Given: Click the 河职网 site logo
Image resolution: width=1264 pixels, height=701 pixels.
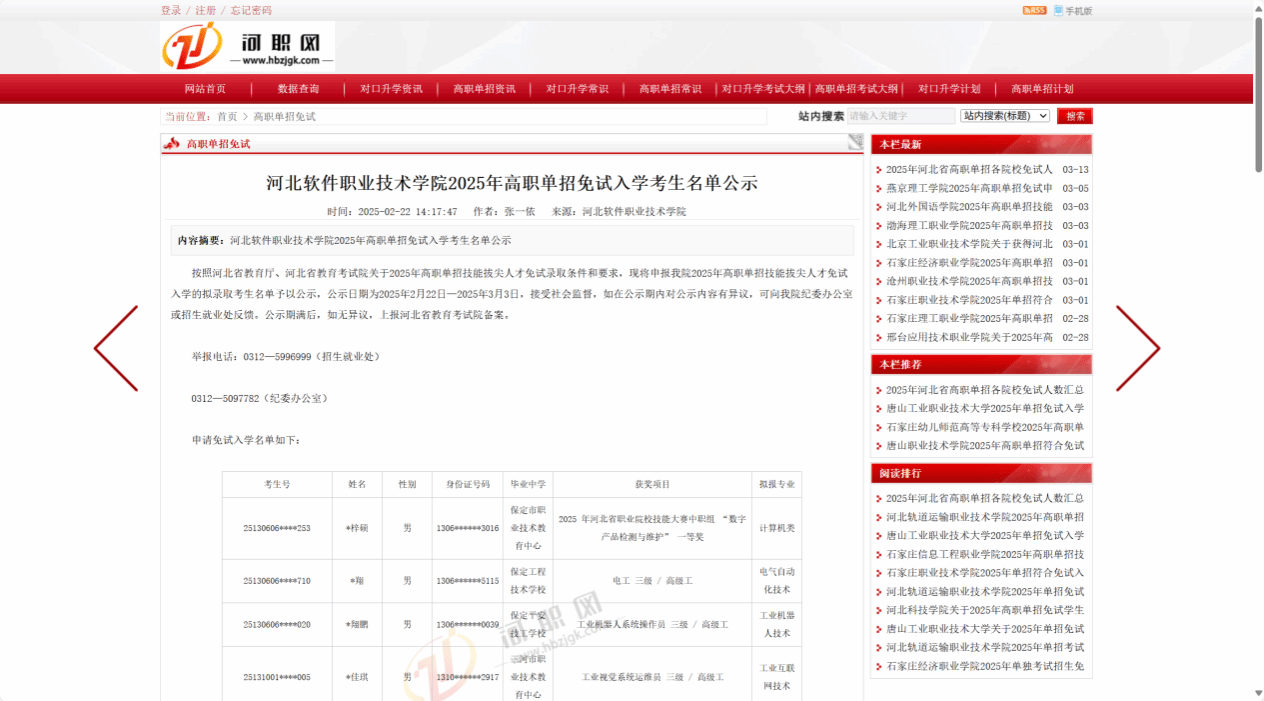Looking at the screenshot, I should point(247,45).
